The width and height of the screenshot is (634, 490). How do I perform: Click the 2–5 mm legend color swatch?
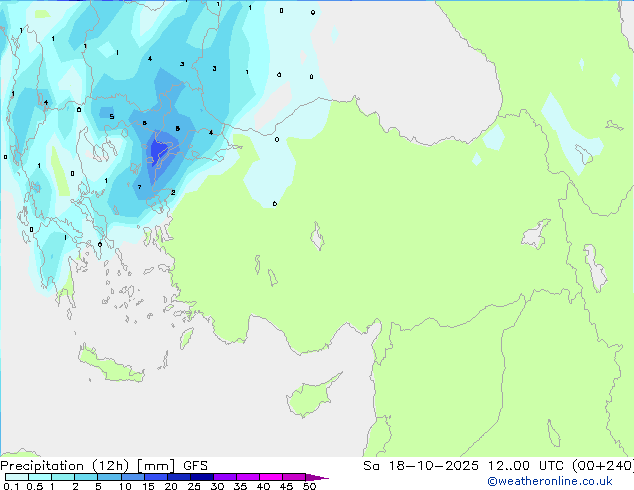click(x=86, y=477)
